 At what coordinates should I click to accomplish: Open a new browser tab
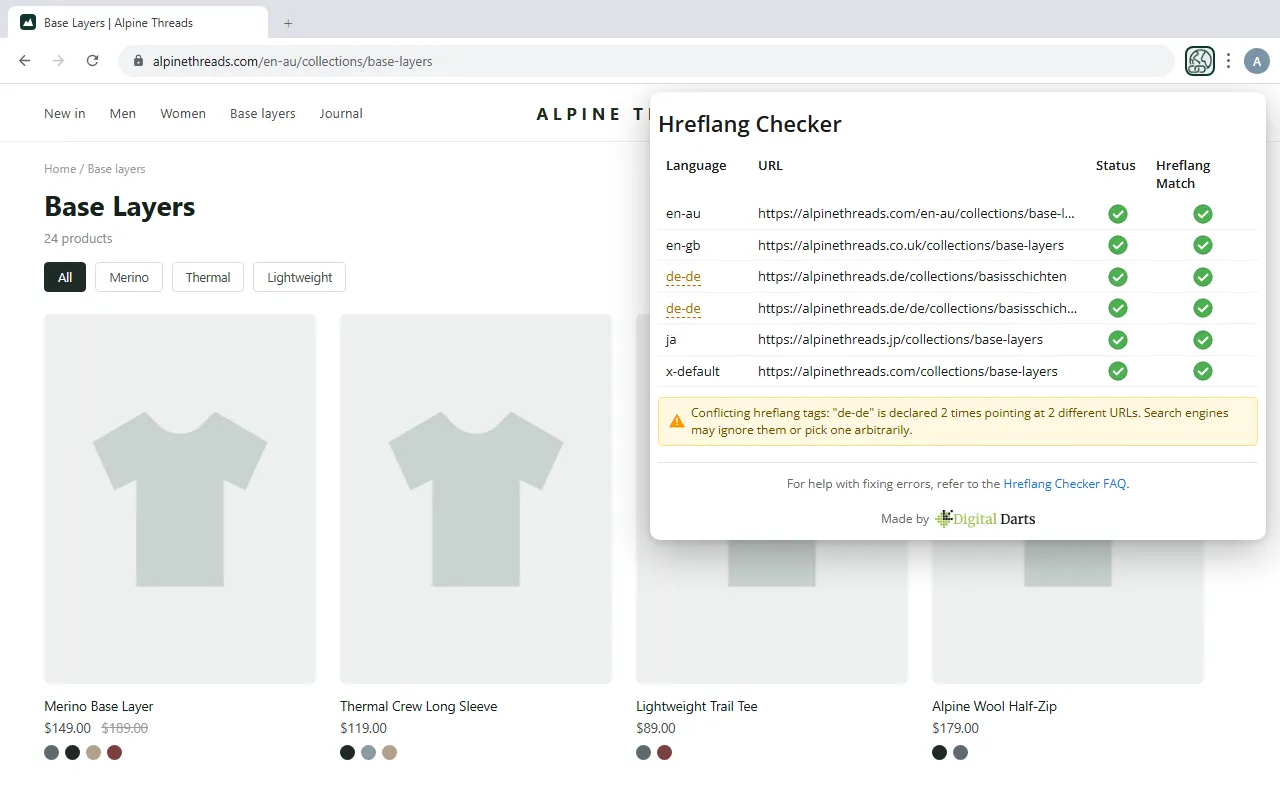click(288, 22)
